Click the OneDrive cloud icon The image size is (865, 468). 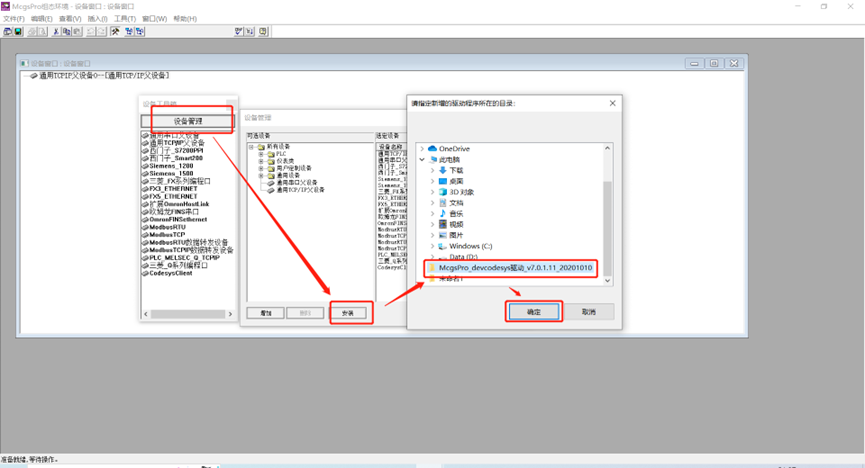[432, 148]
